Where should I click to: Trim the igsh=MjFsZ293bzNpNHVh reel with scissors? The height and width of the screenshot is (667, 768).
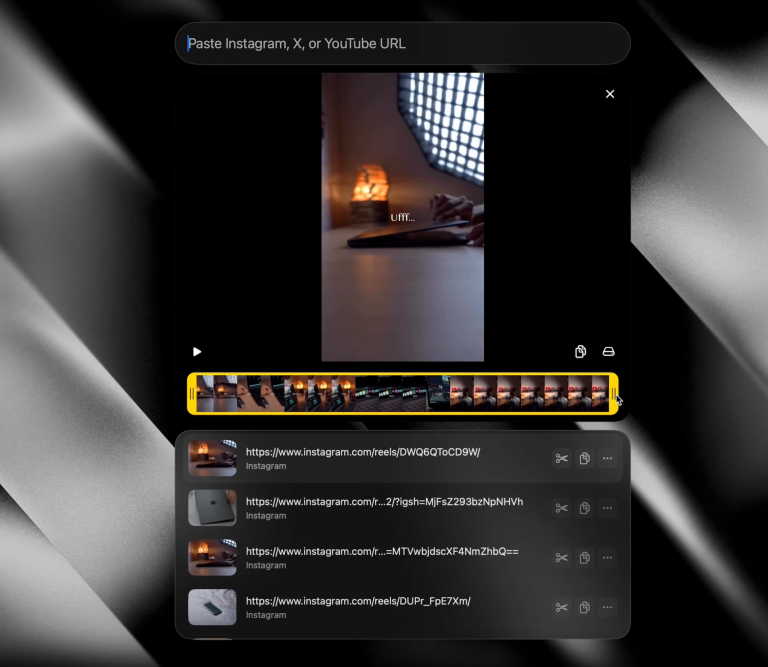tap(562, 508)
